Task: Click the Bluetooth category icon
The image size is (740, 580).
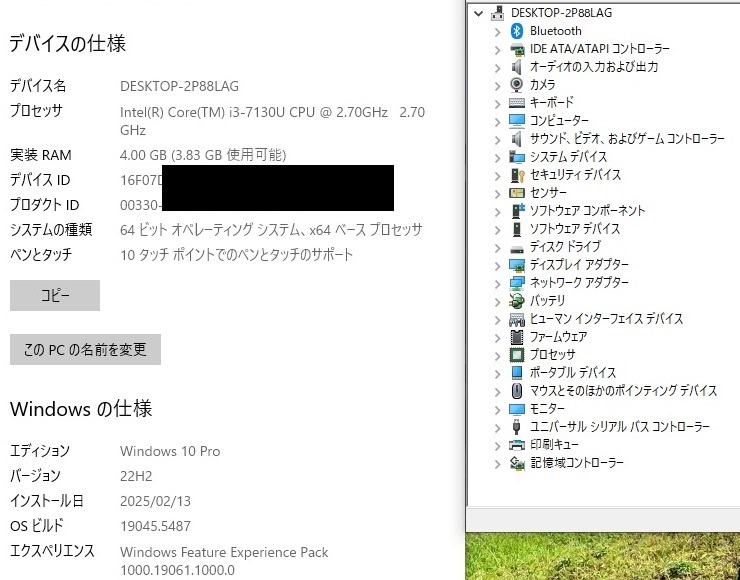Action: tap(517, 31)
